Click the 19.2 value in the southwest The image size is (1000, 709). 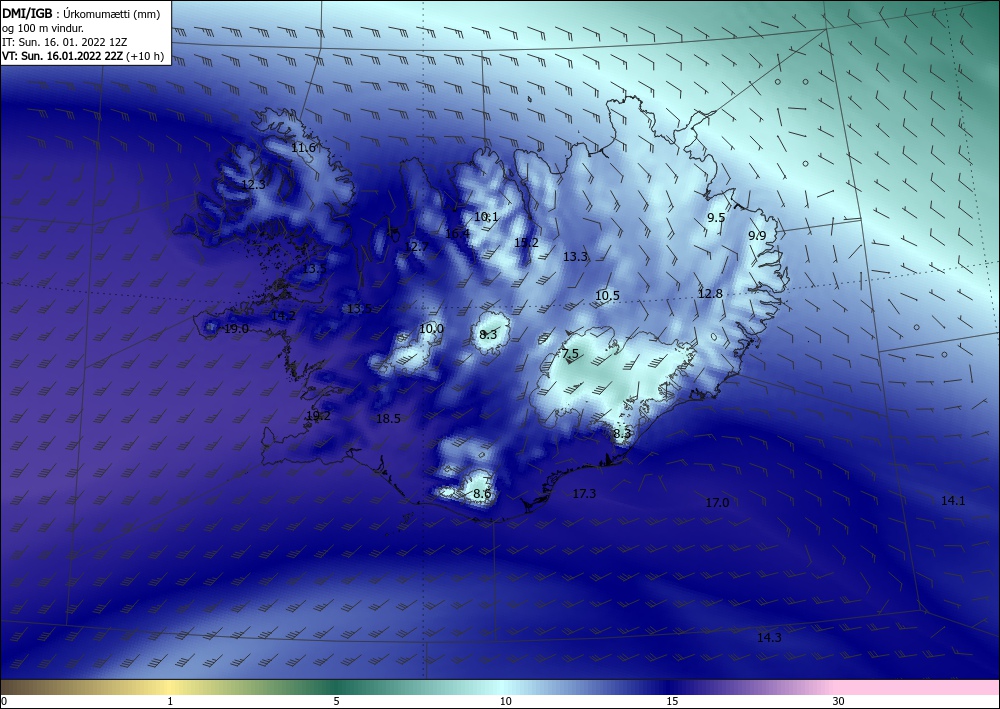(x=318, y=416)
